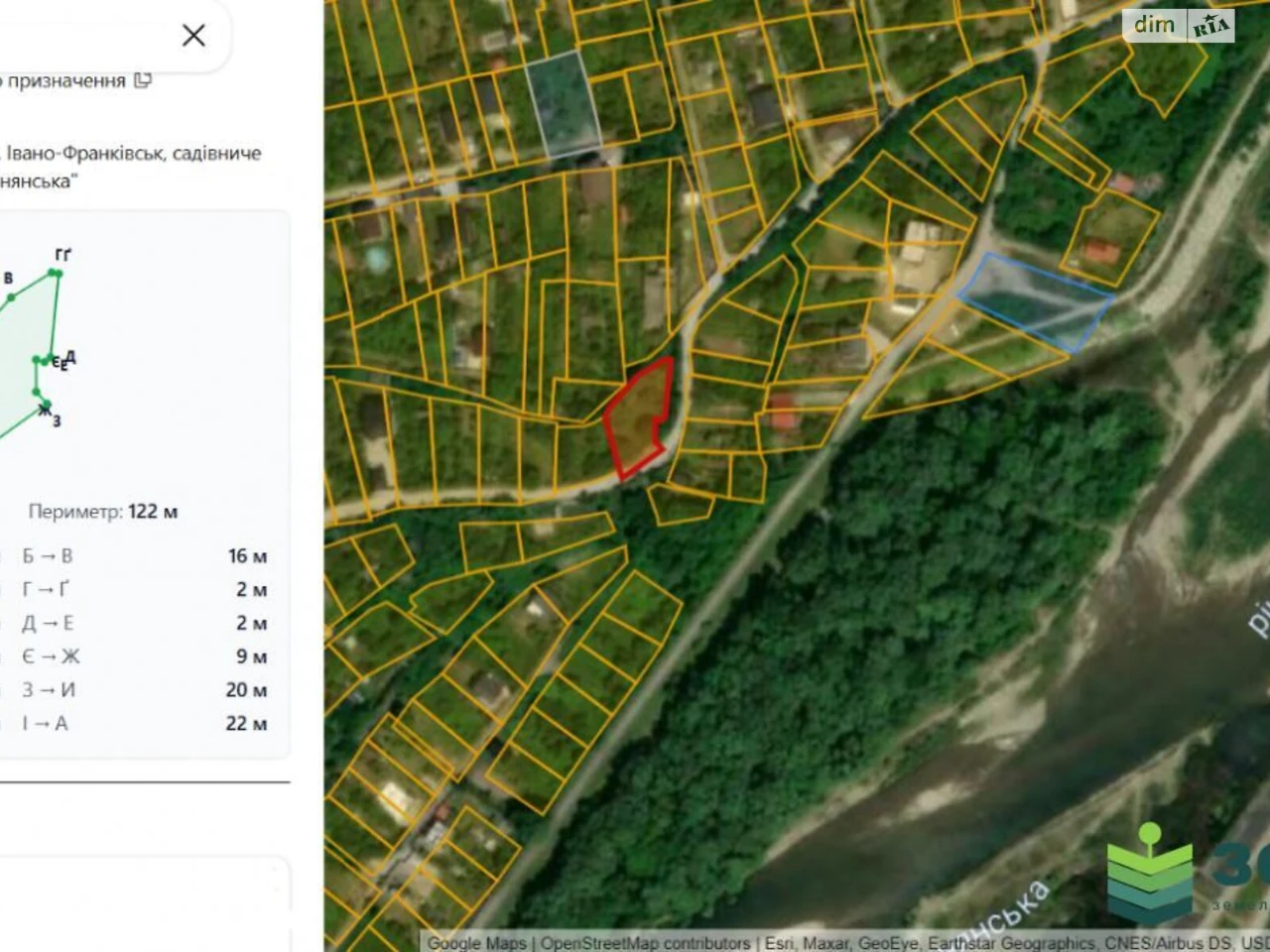Click the 'Esri, Maxar, GeoEye' attribution text
This screenshot has height=952, width=1270.
coord(842,943)
